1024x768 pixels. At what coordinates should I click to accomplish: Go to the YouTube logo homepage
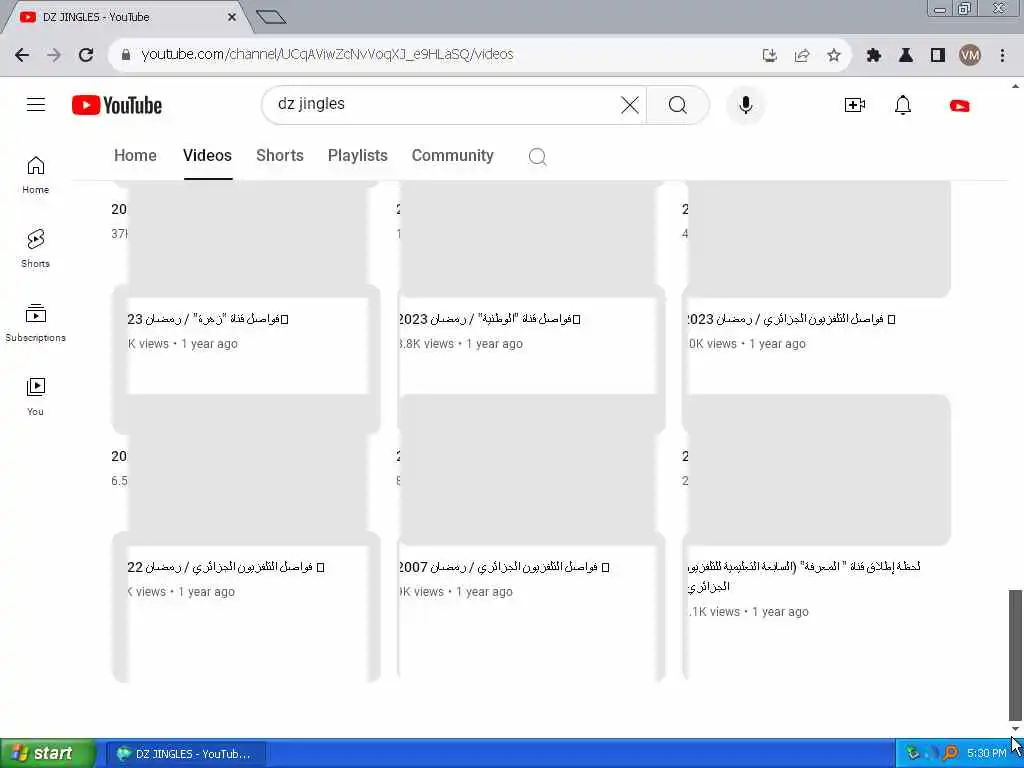point(117,105)
